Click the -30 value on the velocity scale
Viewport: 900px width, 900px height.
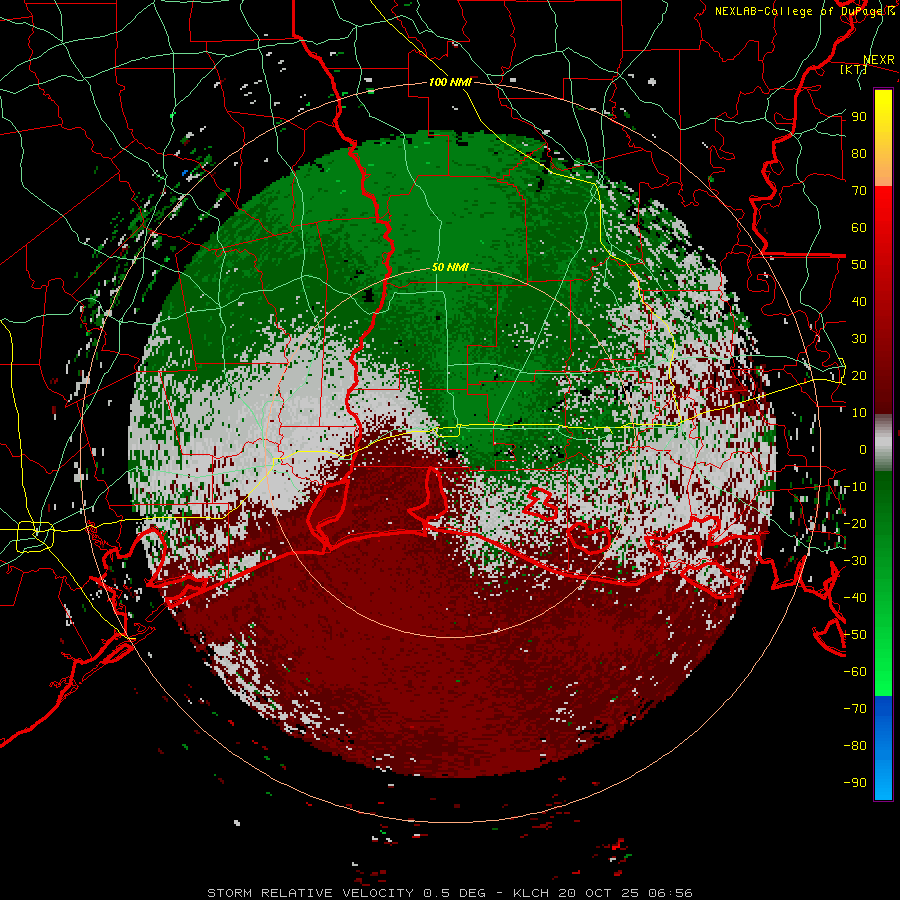[x=855, y=561]
